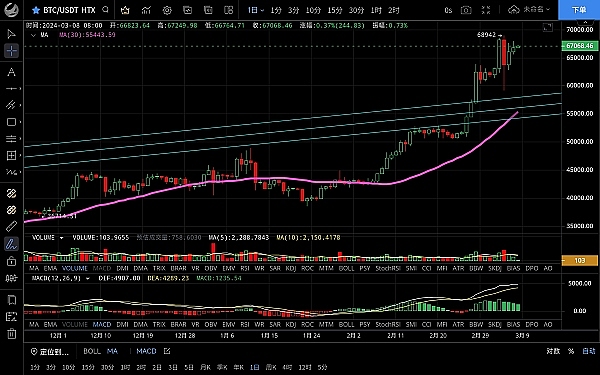
Task: Select the crosshair cursor tool
Action: (x=11, y=51)
